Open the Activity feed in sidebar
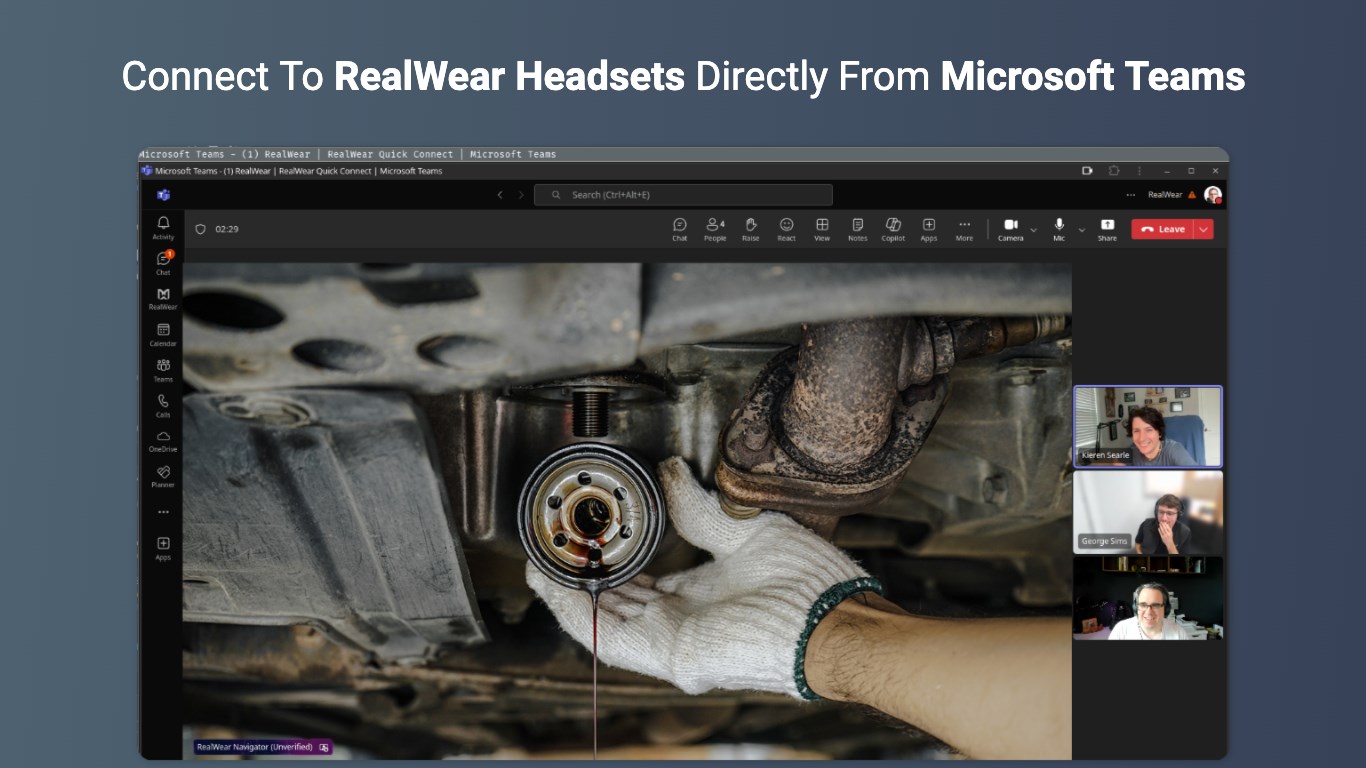This screenshot has width=1366, height=768. (x=163, y=227)
